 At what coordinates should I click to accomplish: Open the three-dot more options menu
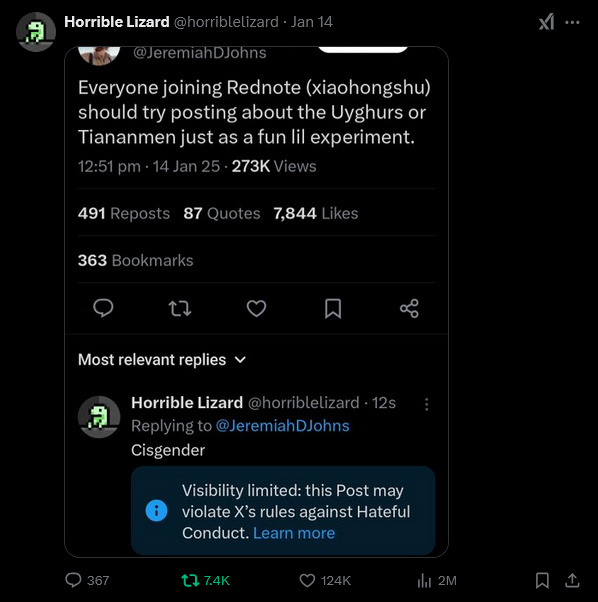(x=572, y=23)
